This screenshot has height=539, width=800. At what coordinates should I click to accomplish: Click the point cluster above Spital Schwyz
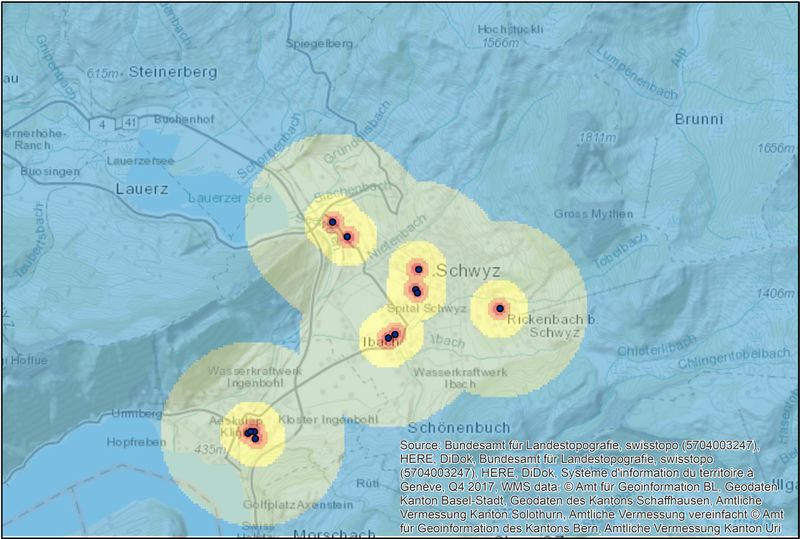[x=416, y=291]
